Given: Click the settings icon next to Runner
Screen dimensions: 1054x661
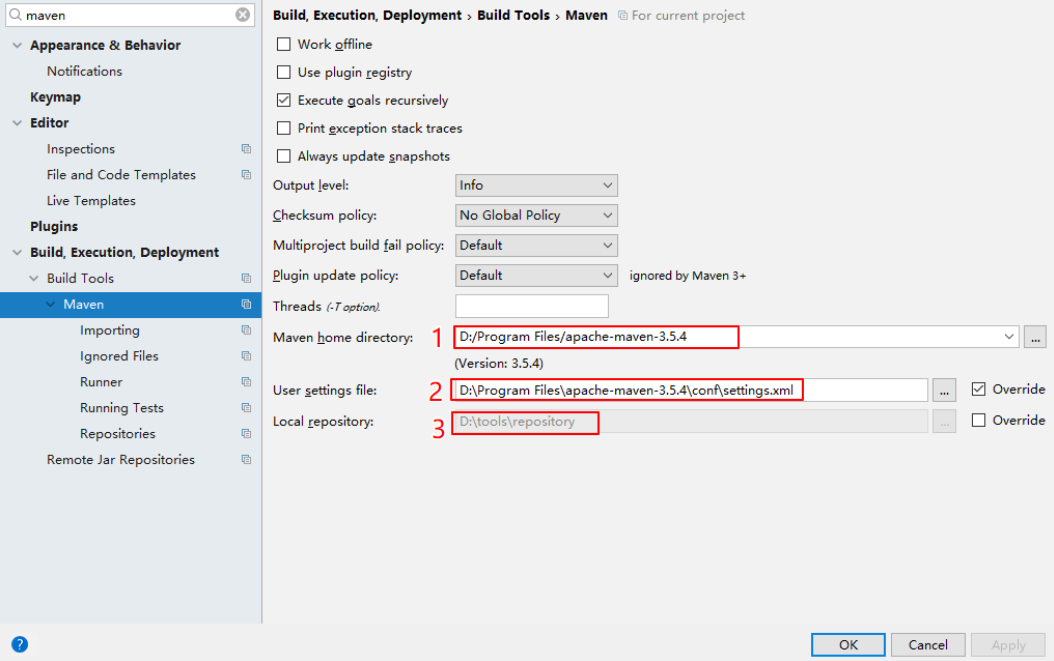Looking at the screenshot, I should tap(245, 381).
